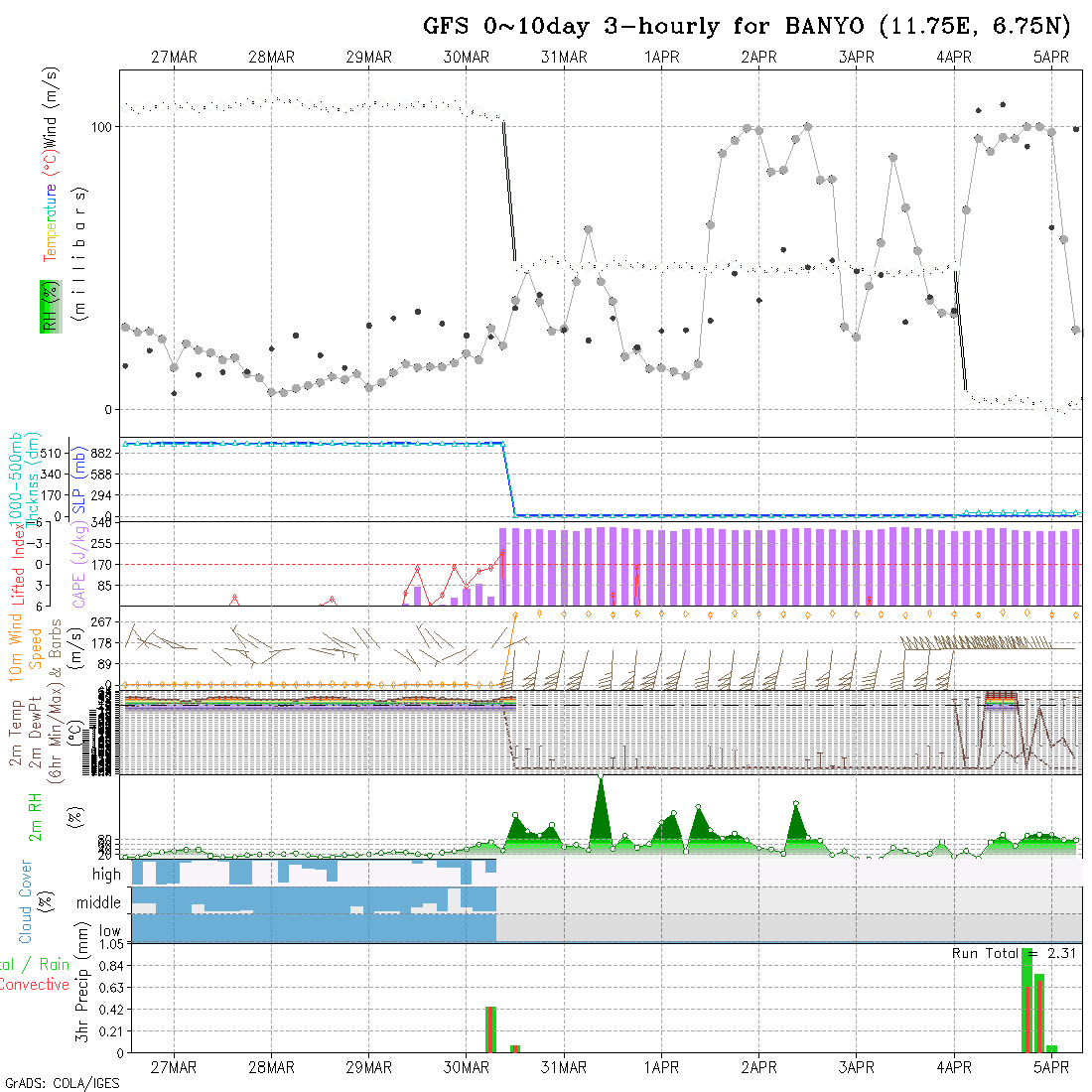The image size is (1092, 1092).
Task: Click the 30MAR label on bottom axis
Action: tap(467, 1067)
